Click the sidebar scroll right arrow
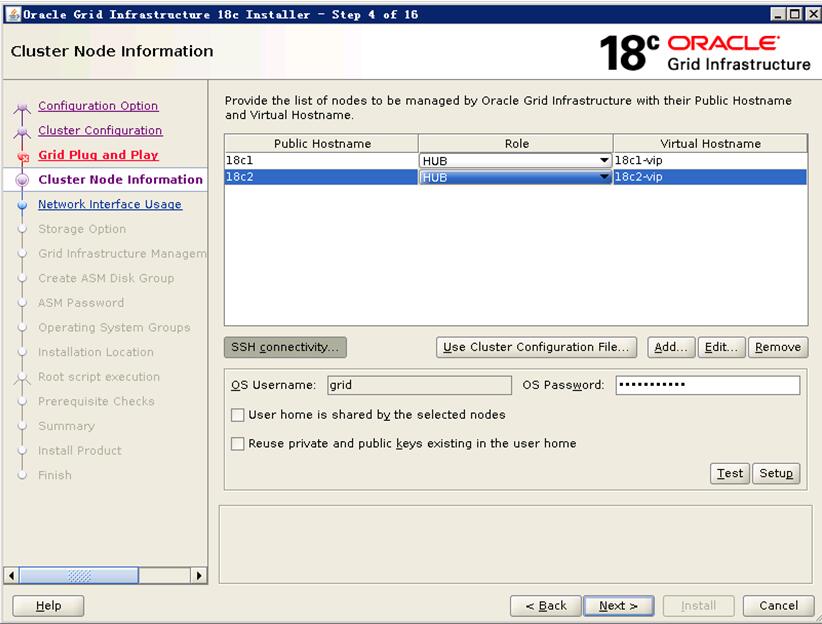The height and width of the screenshot is (624, 822). point(199,576)
